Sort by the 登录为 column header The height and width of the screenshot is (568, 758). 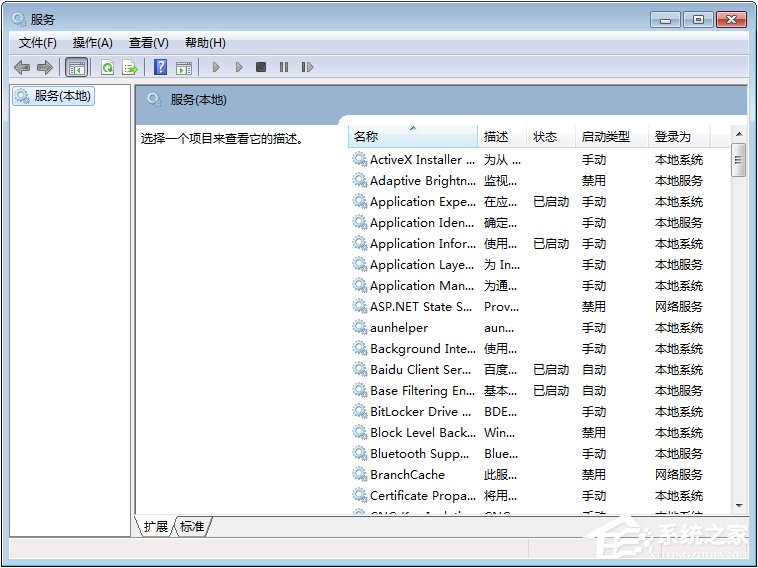[679, 137]
